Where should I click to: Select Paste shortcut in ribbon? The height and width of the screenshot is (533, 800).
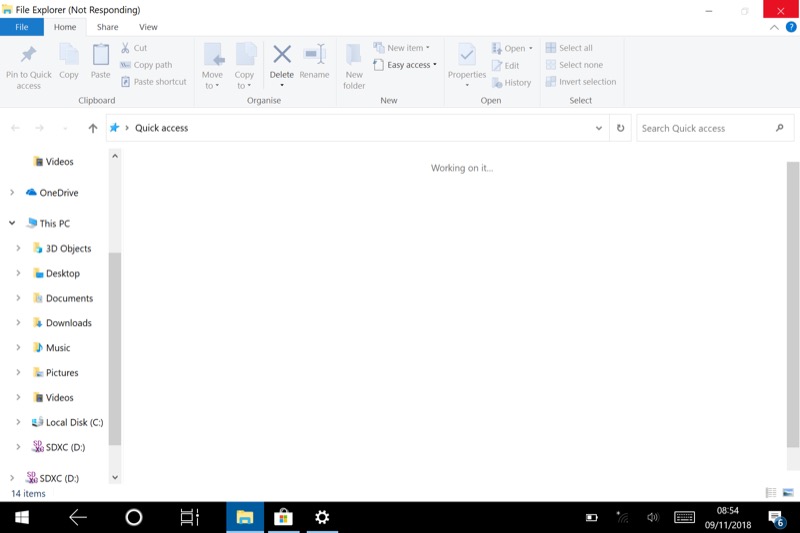[x=154, y=82]
